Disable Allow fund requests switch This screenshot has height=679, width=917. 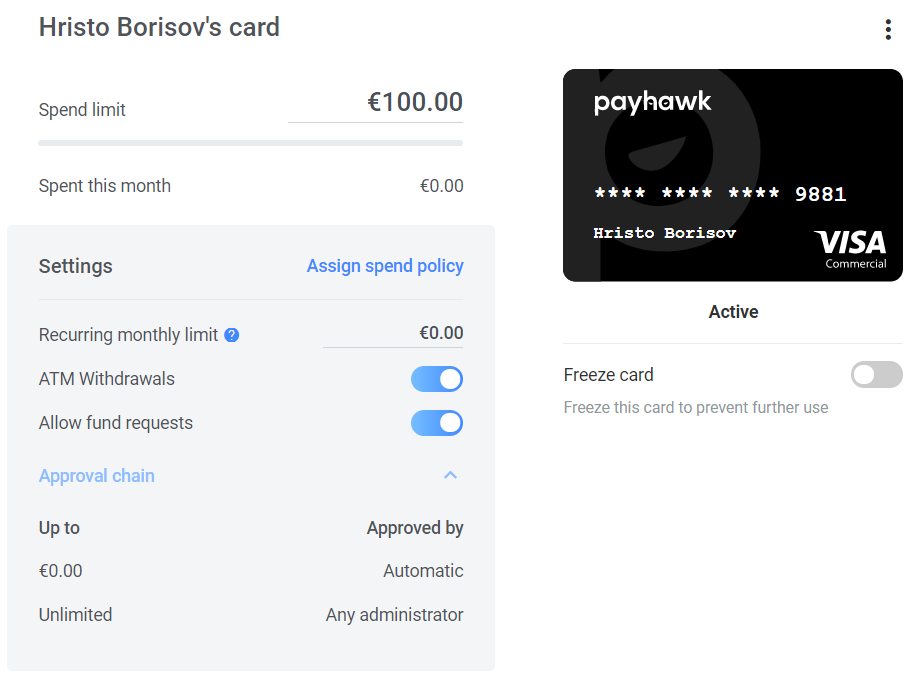437,423
